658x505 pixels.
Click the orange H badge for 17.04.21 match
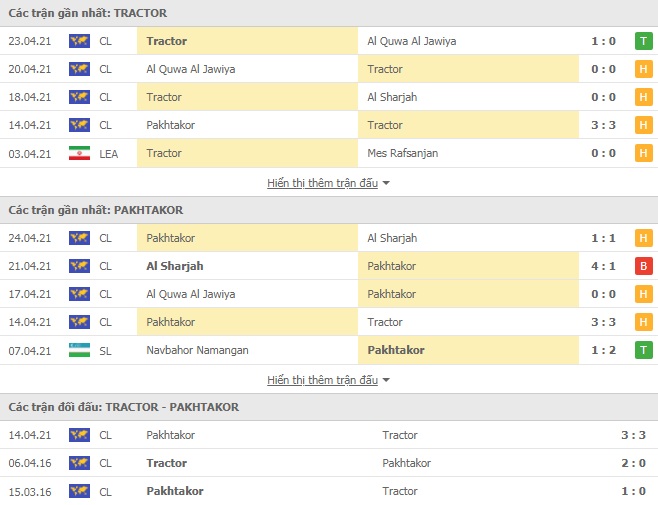[643, 294]
